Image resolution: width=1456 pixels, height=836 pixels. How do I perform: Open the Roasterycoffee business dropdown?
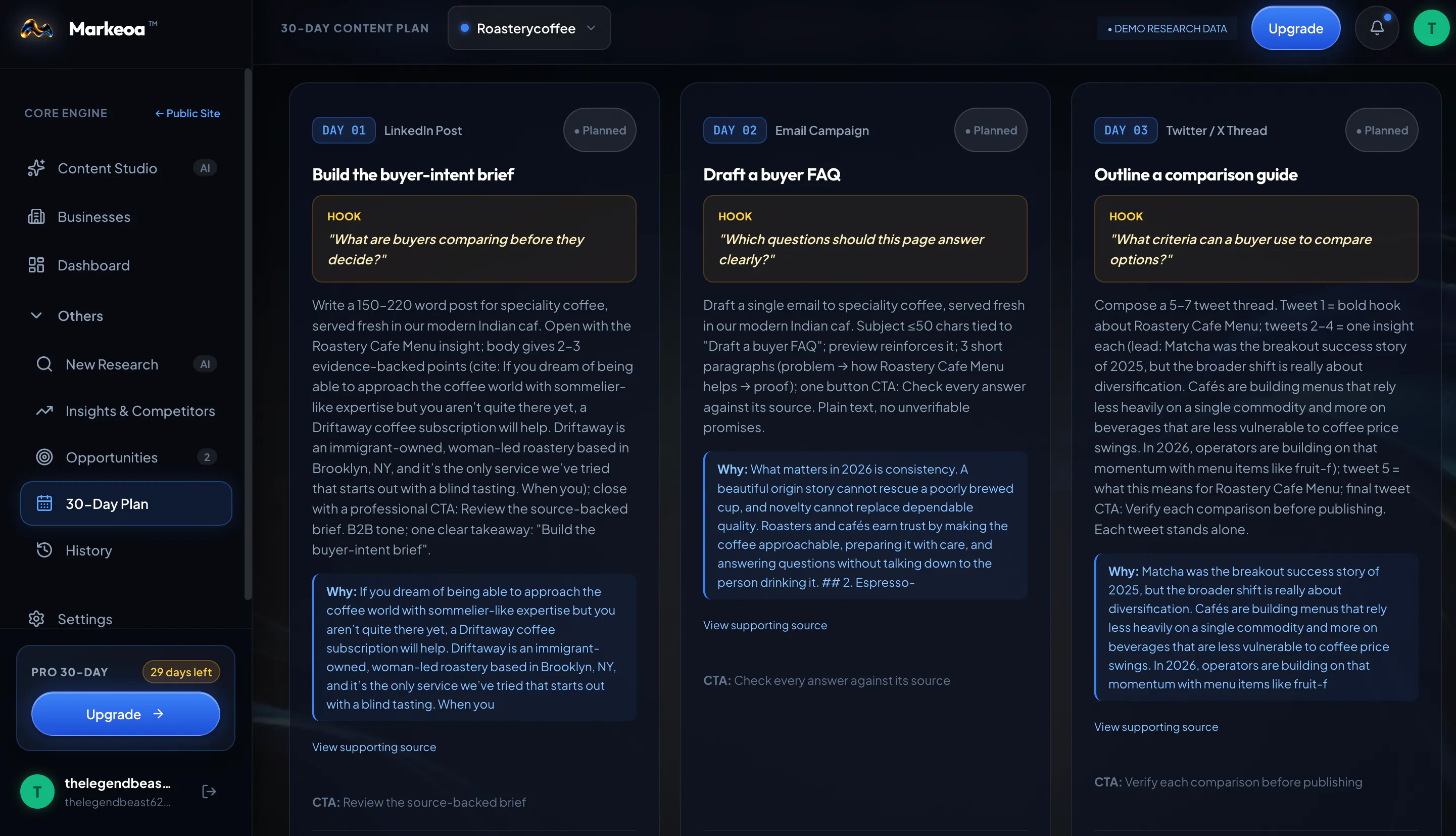(x=529, y=28)
